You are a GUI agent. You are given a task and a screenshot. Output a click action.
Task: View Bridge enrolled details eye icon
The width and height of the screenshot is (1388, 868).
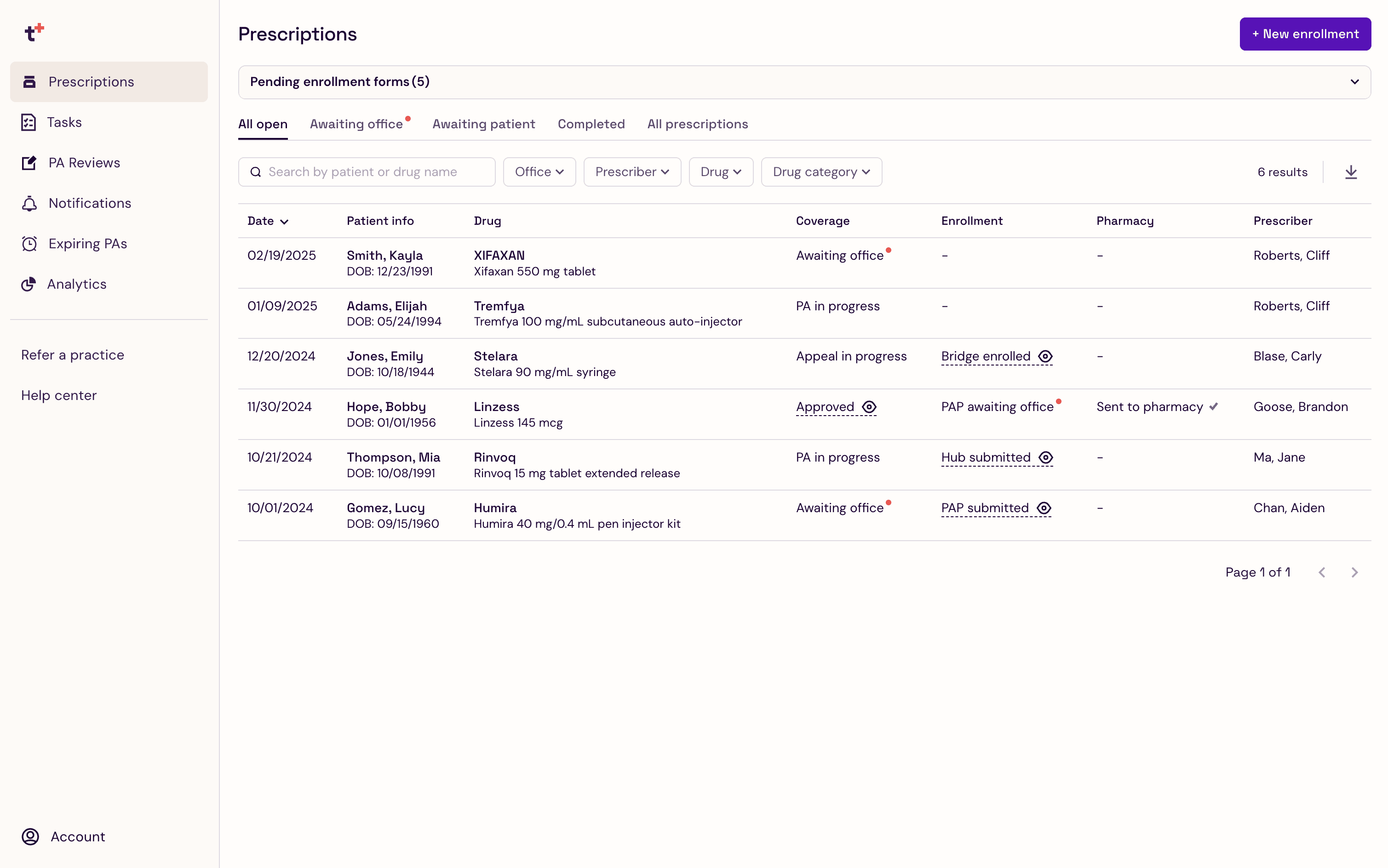tap(1045, 356)
